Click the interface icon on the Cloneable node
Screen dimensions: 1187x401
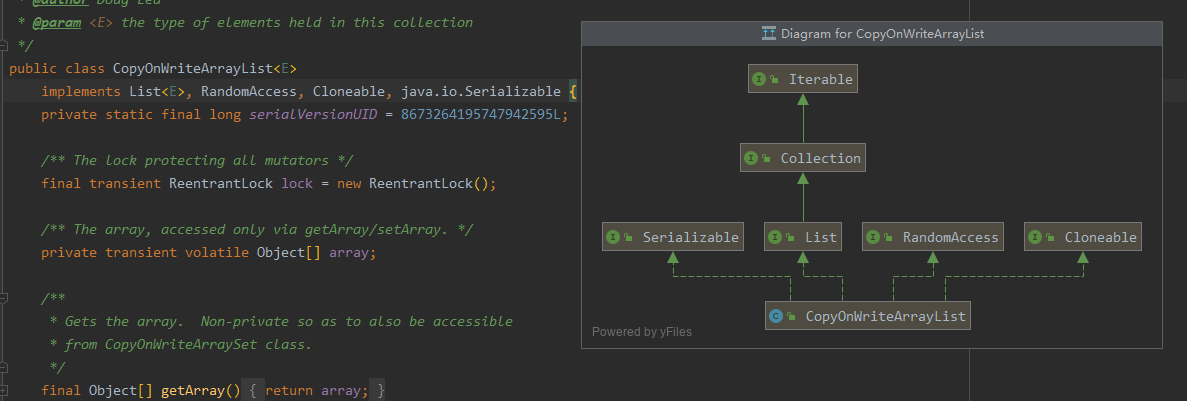point(1035,237)
